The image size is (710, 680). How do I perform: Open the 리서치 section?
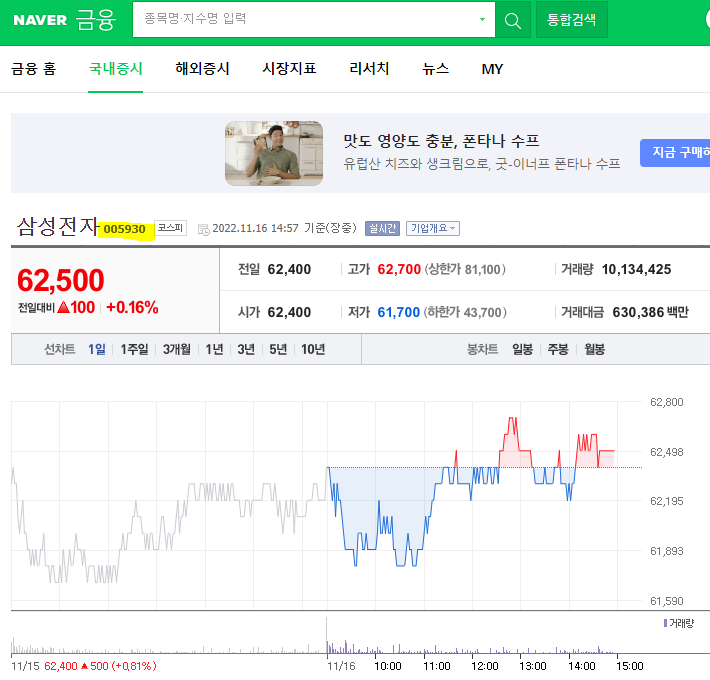[x=369, y=69]
